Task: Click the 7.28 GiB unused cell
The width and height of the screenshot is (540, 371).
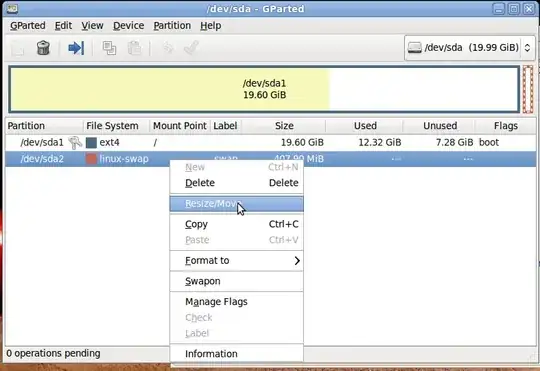Action: coord(454,142)
